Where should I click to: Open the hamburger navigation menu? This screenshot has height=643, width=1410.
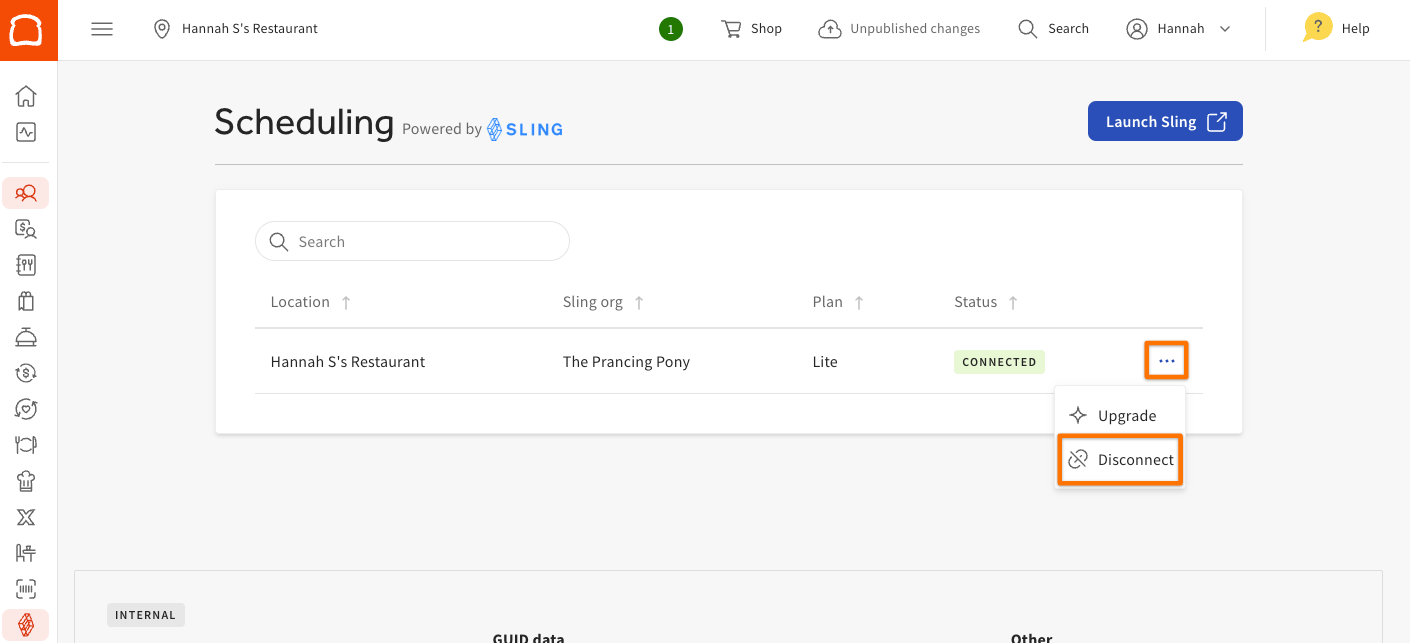102,29
